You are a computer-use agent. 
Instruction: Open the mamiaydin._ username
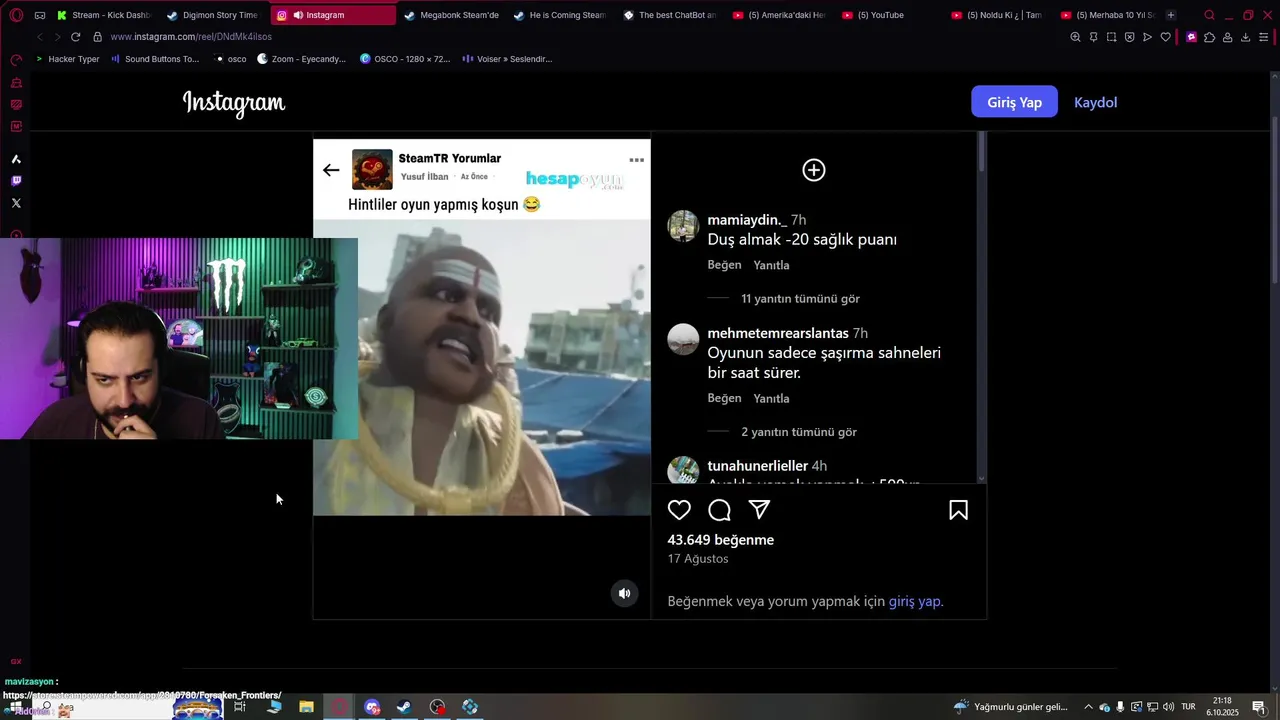[x=746, y=220]
